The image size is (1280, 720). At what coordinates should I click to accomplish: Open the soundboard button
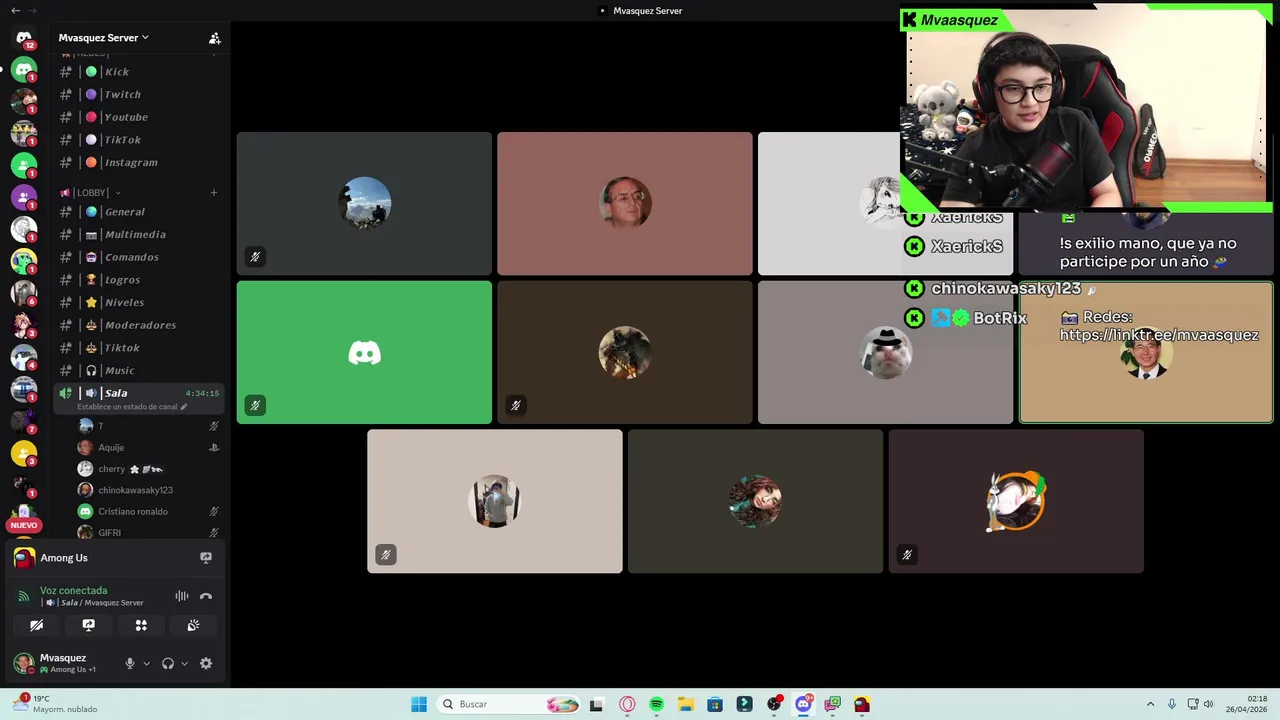pos(193,625)
